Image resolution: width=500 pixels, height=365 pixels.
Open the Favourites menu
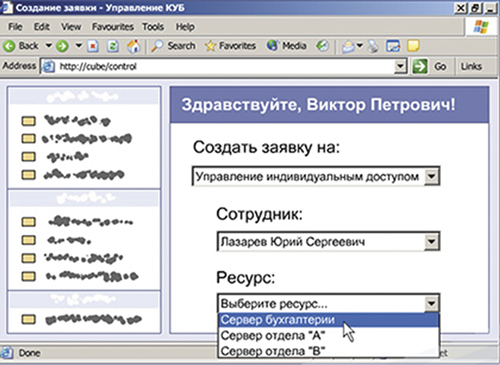point(113,27)
